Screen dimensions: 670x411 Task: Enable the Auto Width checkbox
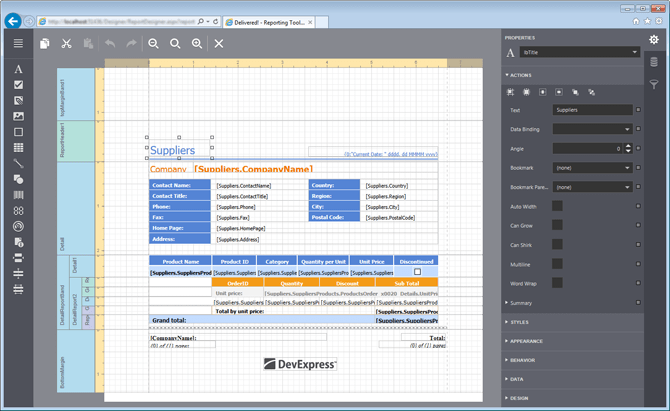point(557,206)
